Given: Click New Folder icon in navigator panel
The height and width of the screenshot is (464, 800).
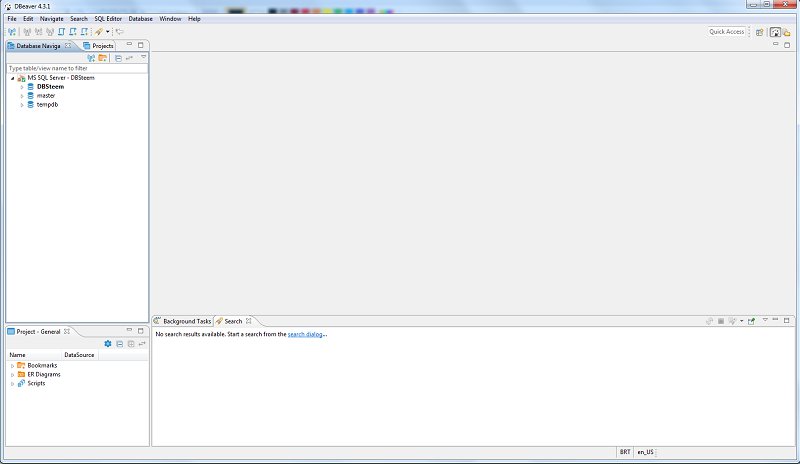Looking at the screenshot, I should coord(103,58).
